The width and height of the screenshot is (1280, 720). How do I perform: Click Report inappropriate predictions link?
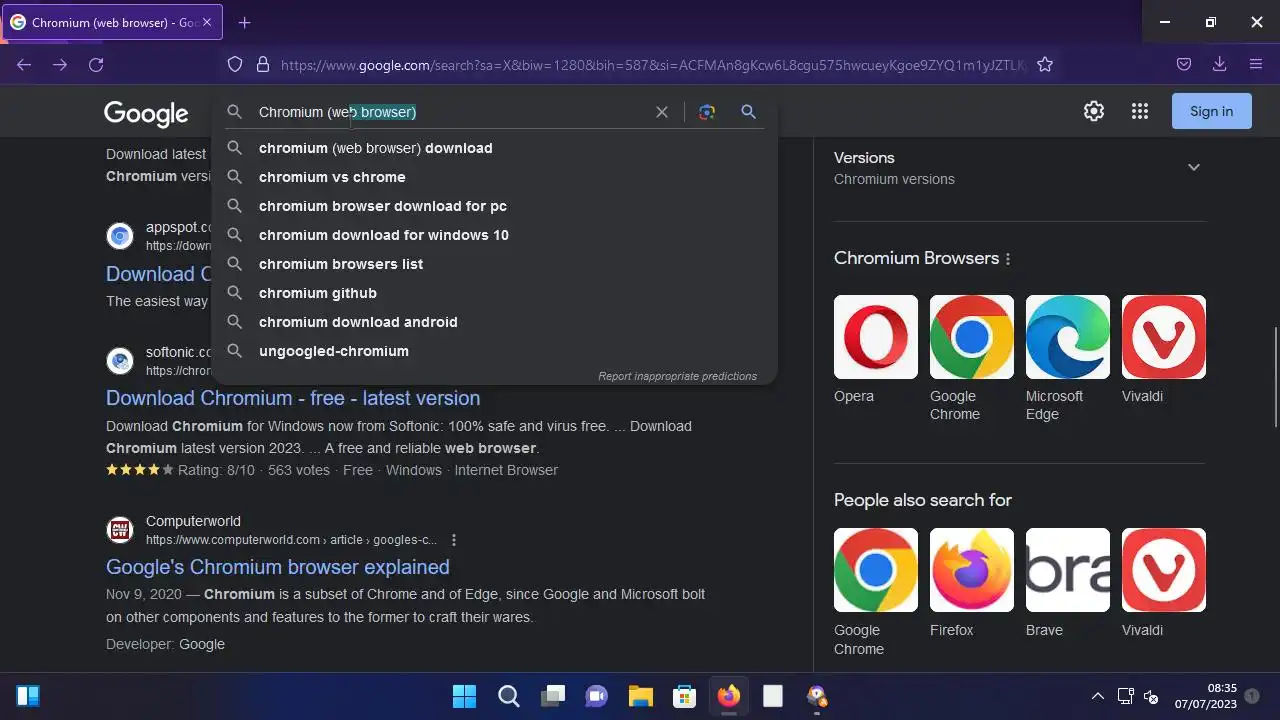click(x=677, y=376)
